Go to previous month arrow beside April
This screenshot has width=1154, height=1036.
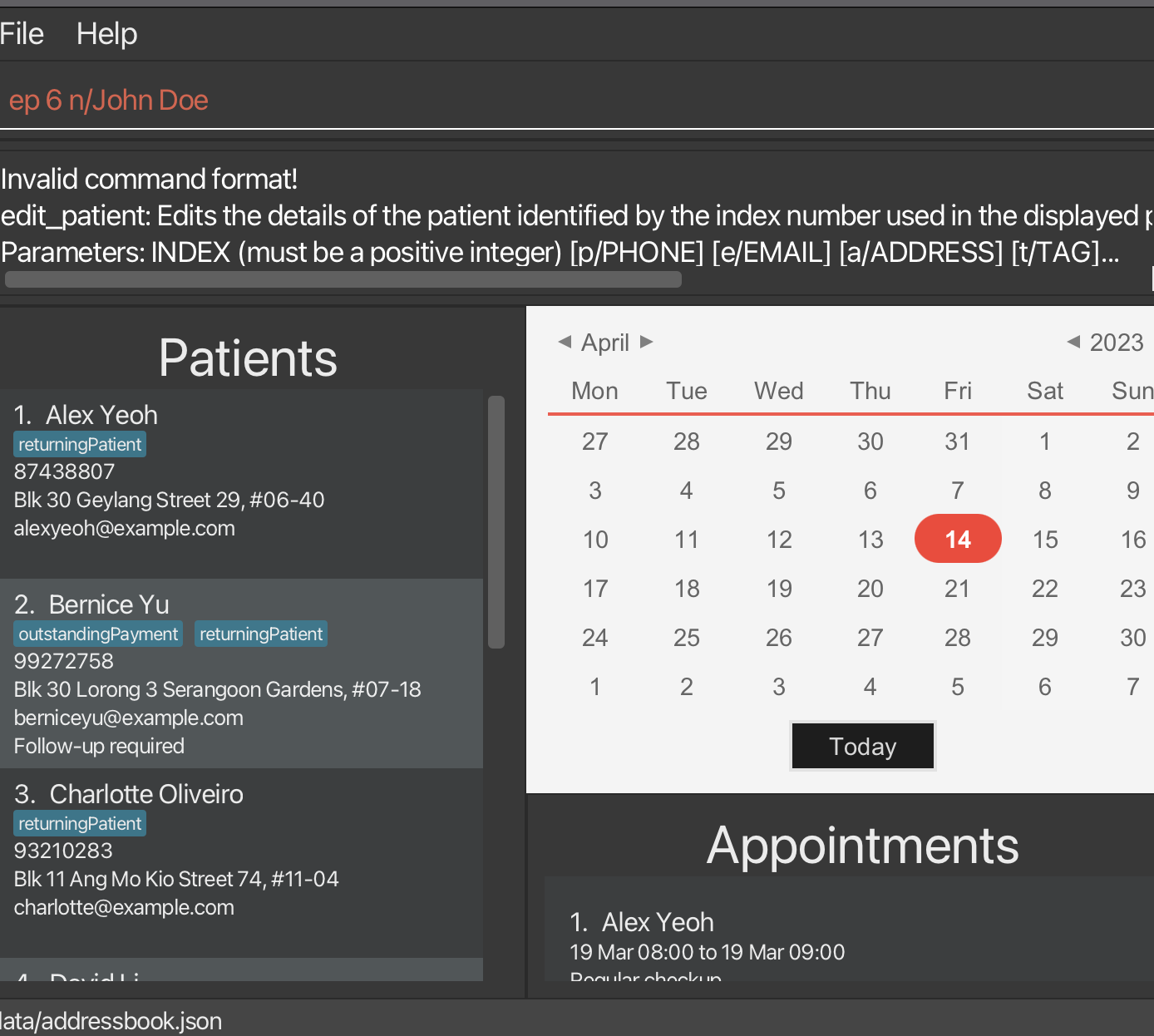pos(565,342)
